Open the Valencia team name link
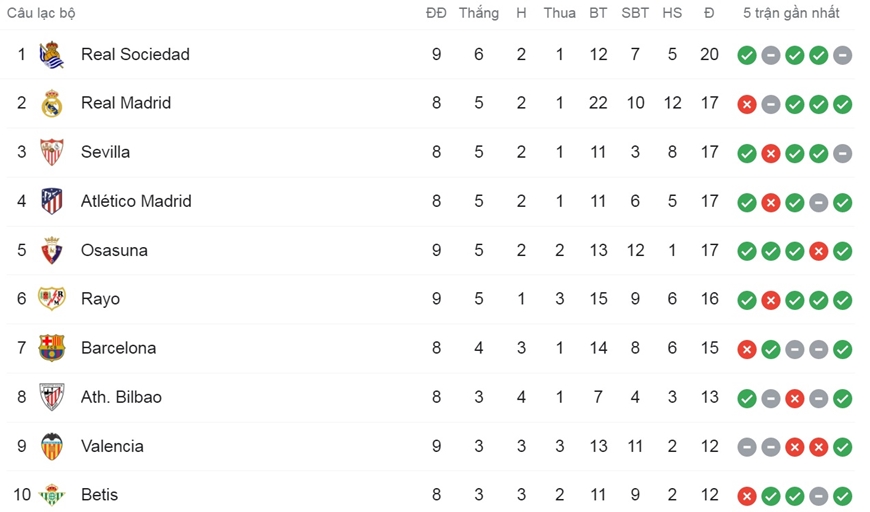This screenshot has height=512, width=870. (x=112, y=446)
